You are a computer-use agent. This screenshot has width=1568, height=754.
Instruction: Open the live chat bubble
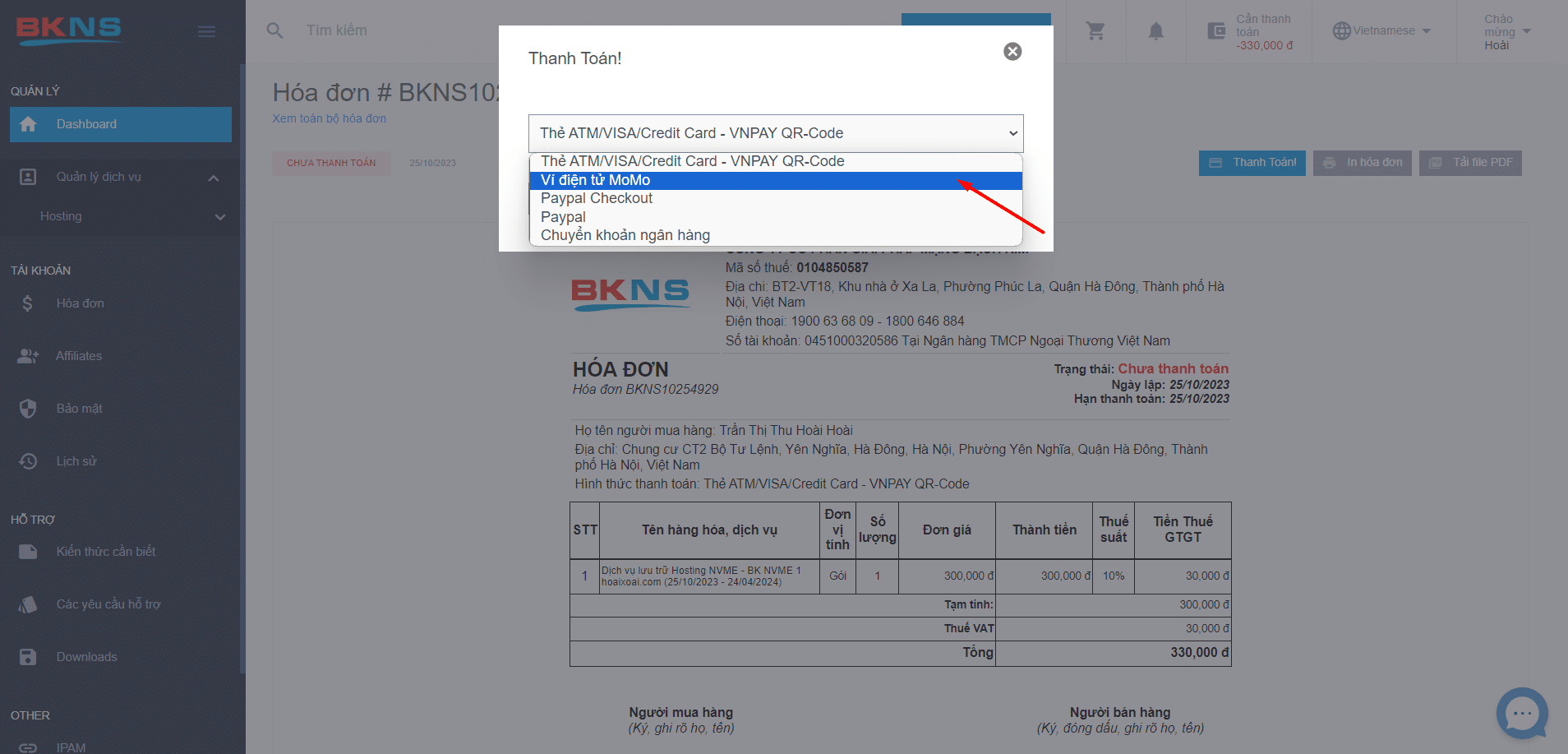point(1521,713)
